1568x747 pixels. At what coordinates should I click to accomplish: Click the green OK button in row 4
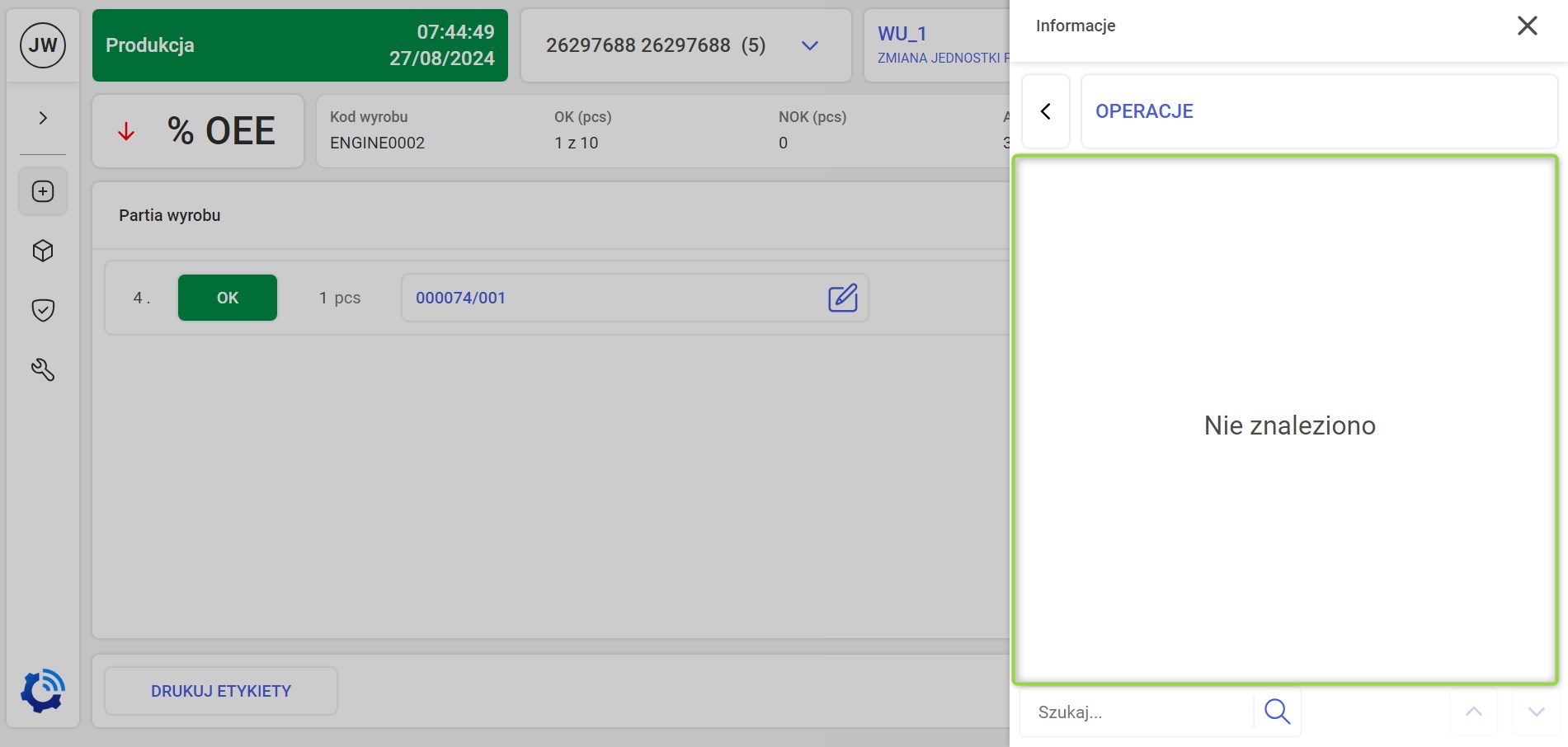pos(228,298)
